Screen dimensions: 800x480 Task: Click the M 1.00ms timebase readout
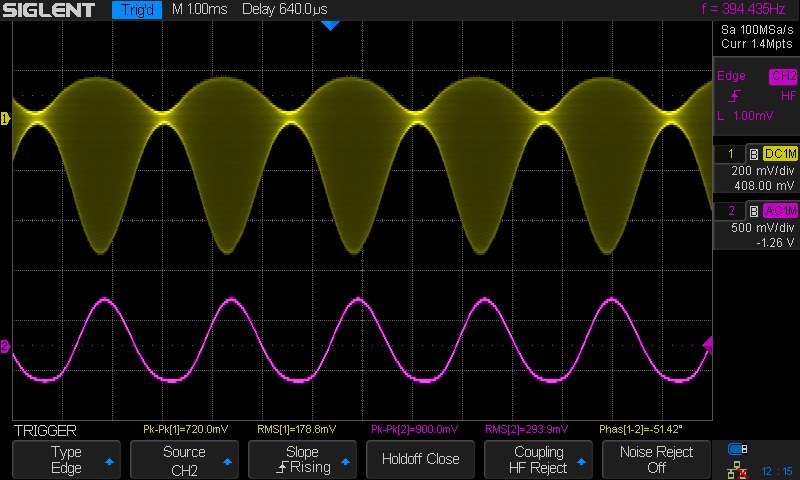point(198,10)
